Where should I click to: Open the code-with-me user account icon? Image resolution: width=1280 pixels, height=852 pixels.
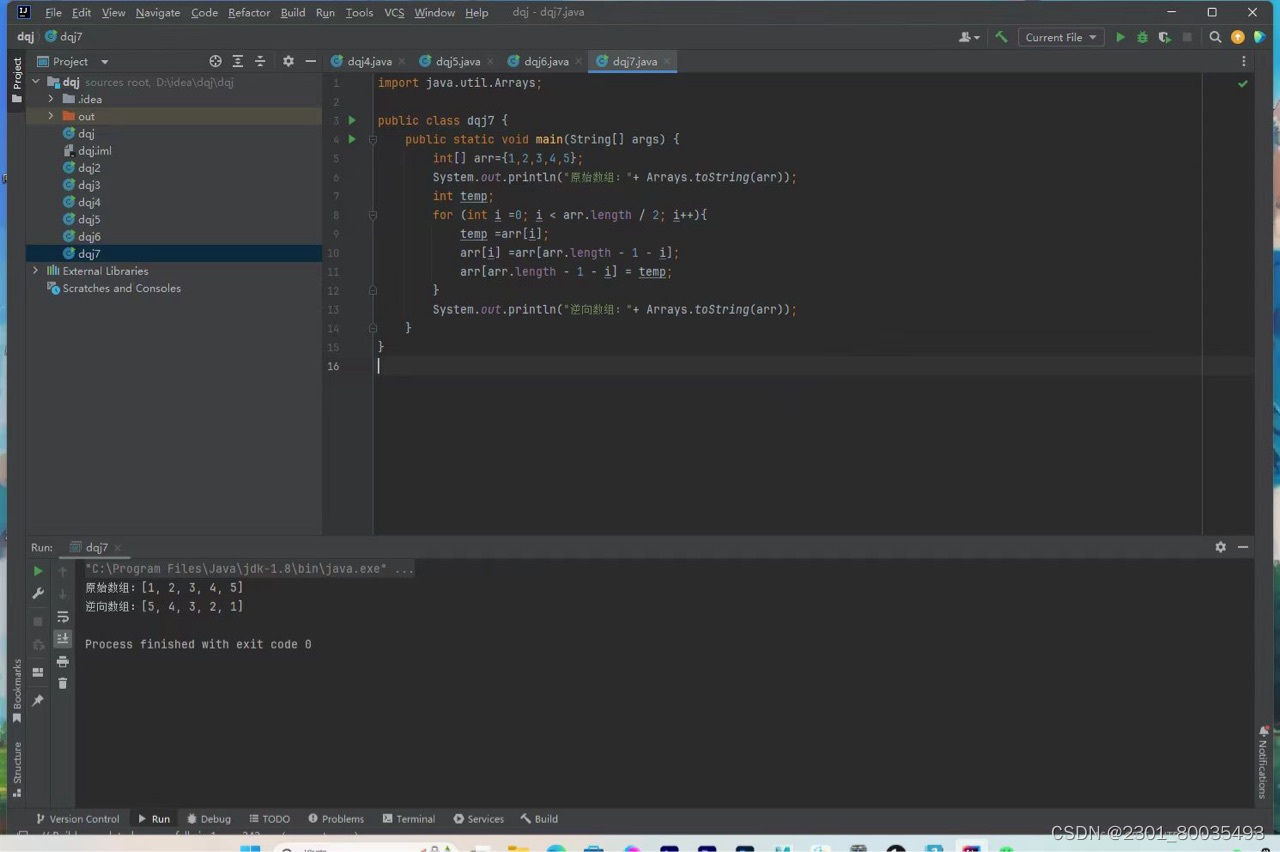968,37
